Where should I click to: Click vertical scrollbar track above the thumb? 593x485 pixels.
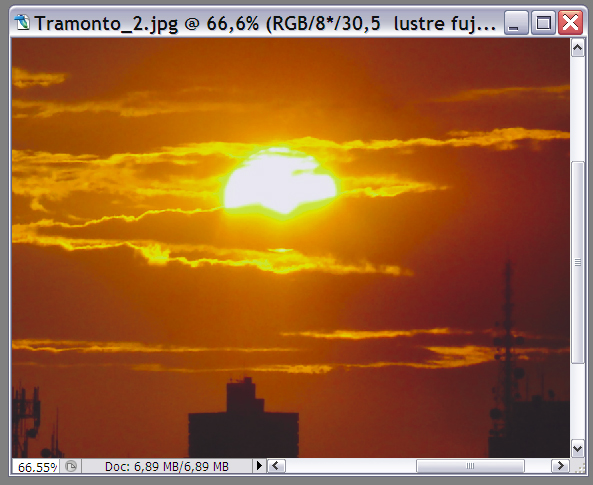tap(577, 109)
